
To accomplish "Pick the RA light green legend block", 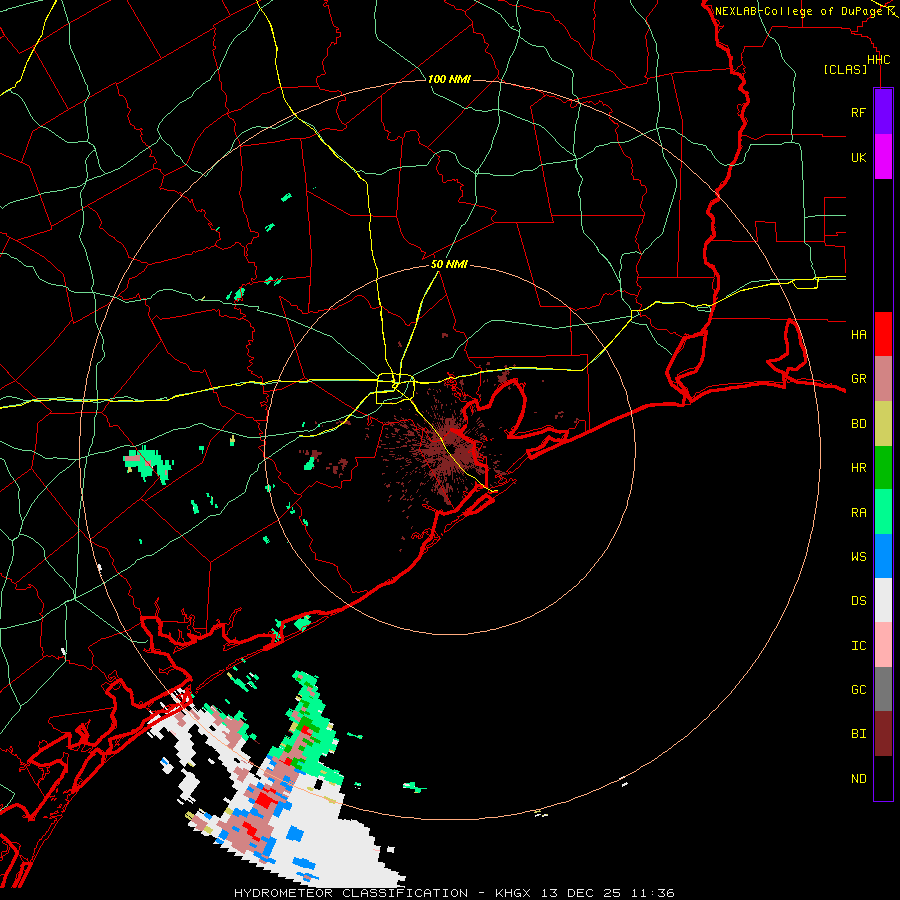I will pos(883,512).
